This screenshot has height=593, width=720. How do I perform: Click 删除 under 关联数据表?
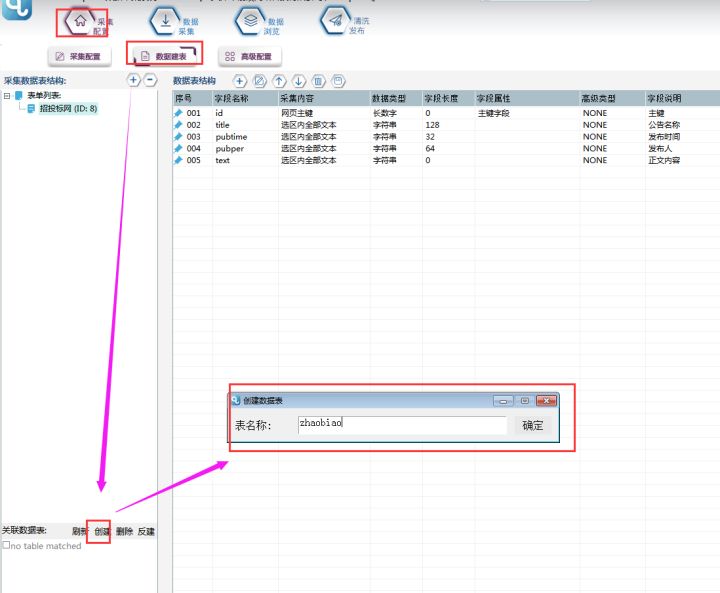pos(124,531)
